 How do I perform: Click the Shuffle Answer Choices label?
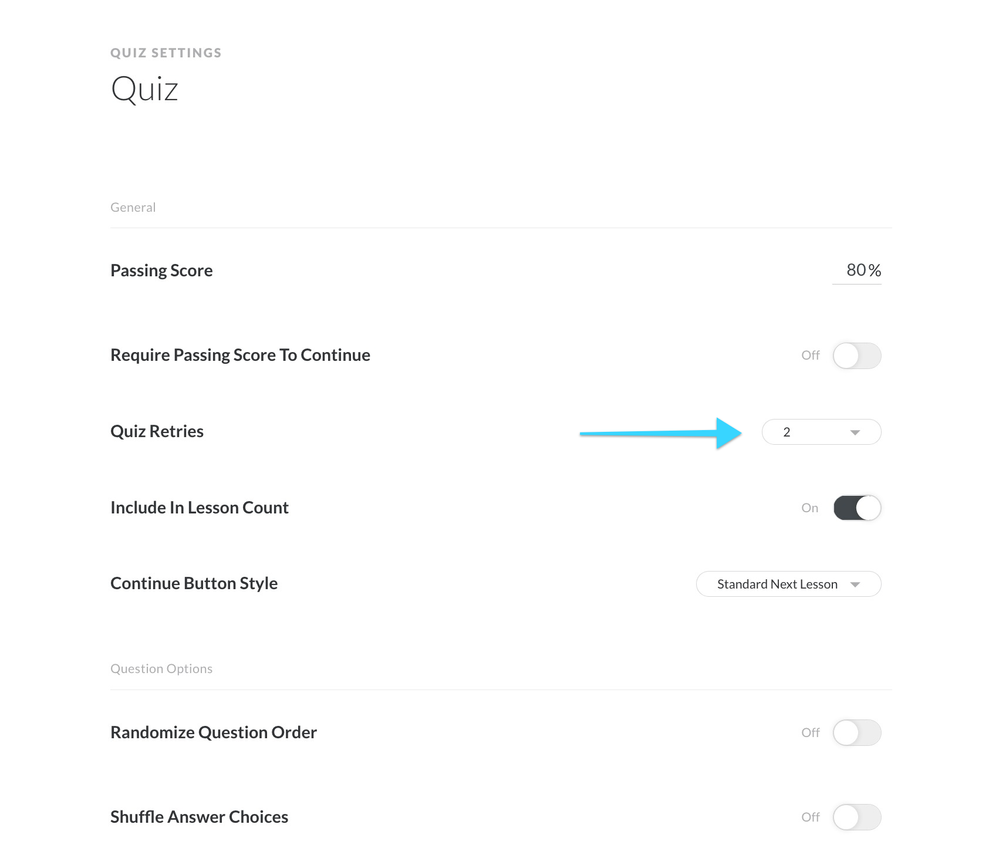(199, 817)
